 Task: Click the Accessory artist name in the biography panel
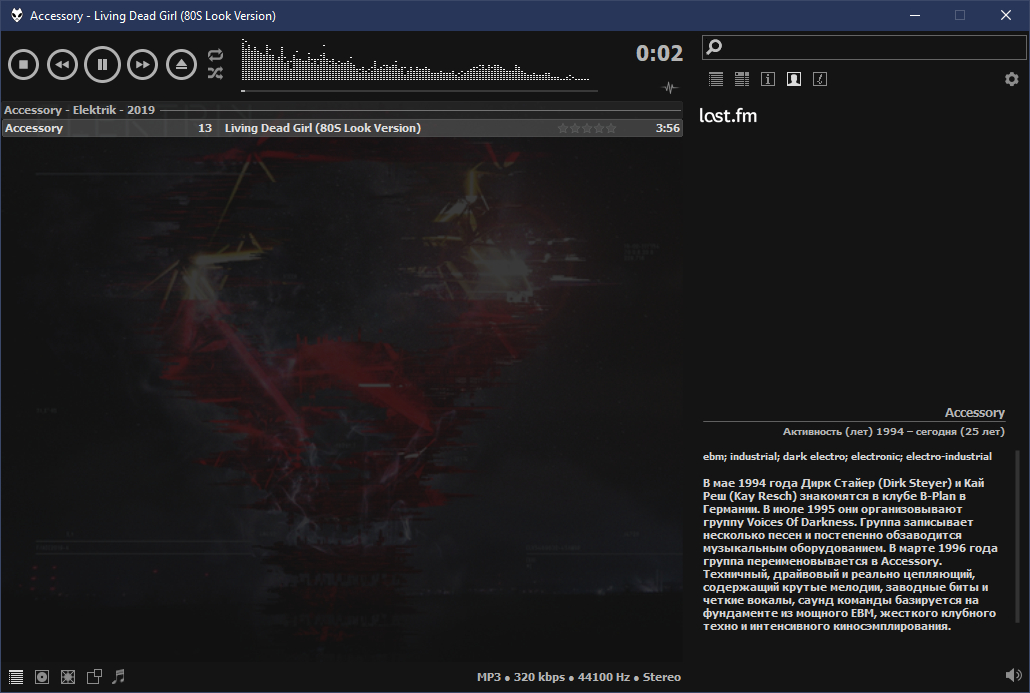click(x=974, y=413)
